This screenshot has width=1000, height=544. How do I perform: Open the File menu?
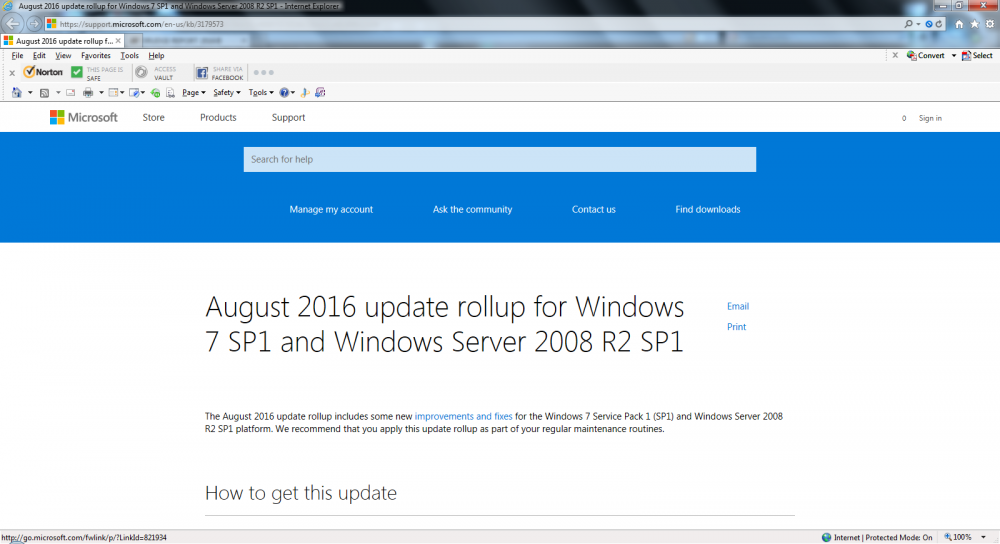coord(17,55)
